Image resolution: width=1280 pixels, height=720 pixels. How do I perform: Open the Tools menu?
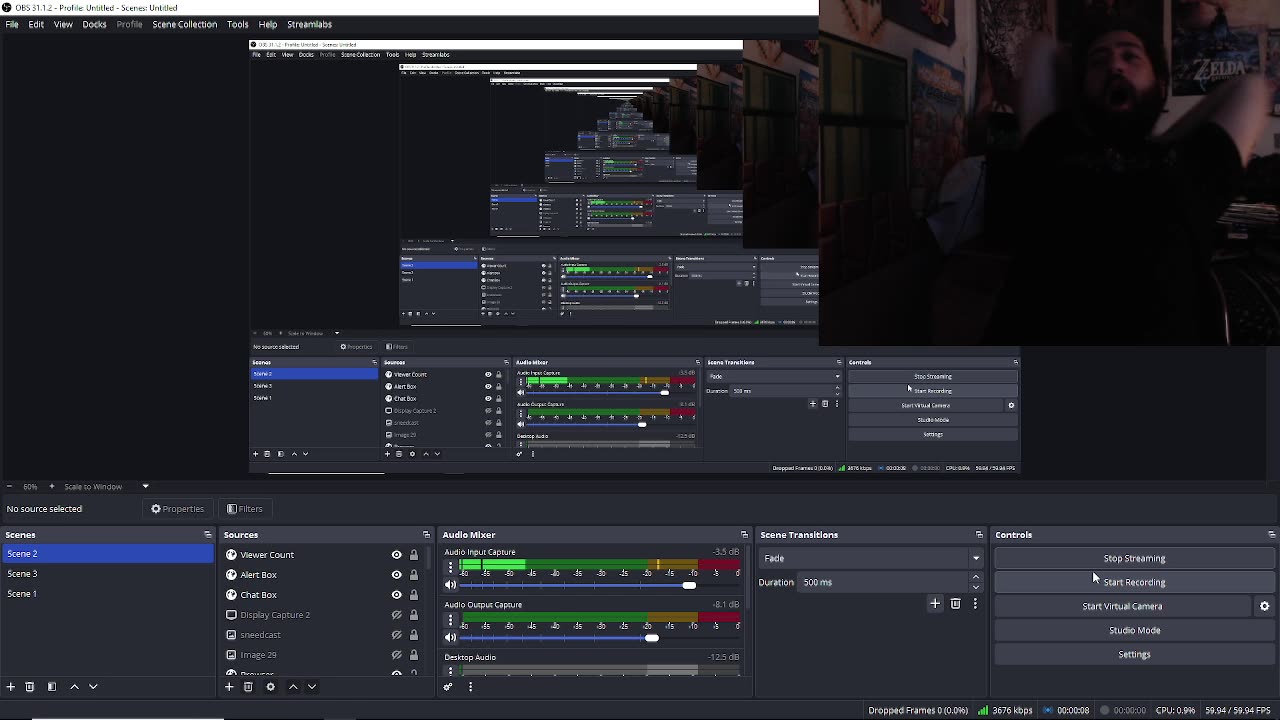coord(237,24)
